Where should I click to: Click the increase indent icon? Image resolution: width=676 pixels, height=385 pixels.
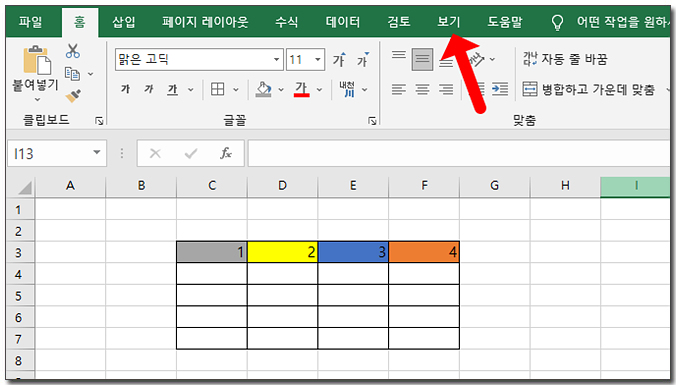tap(500, 89)
